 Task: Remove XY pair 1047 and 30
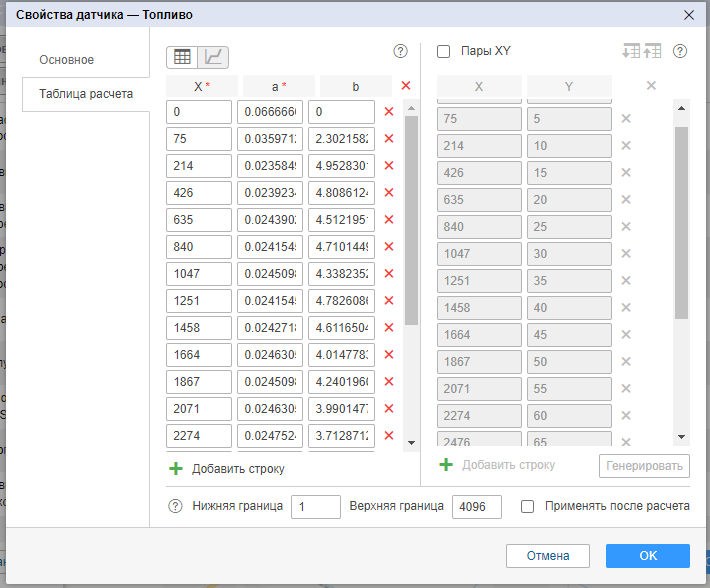(x=626, y=253)
